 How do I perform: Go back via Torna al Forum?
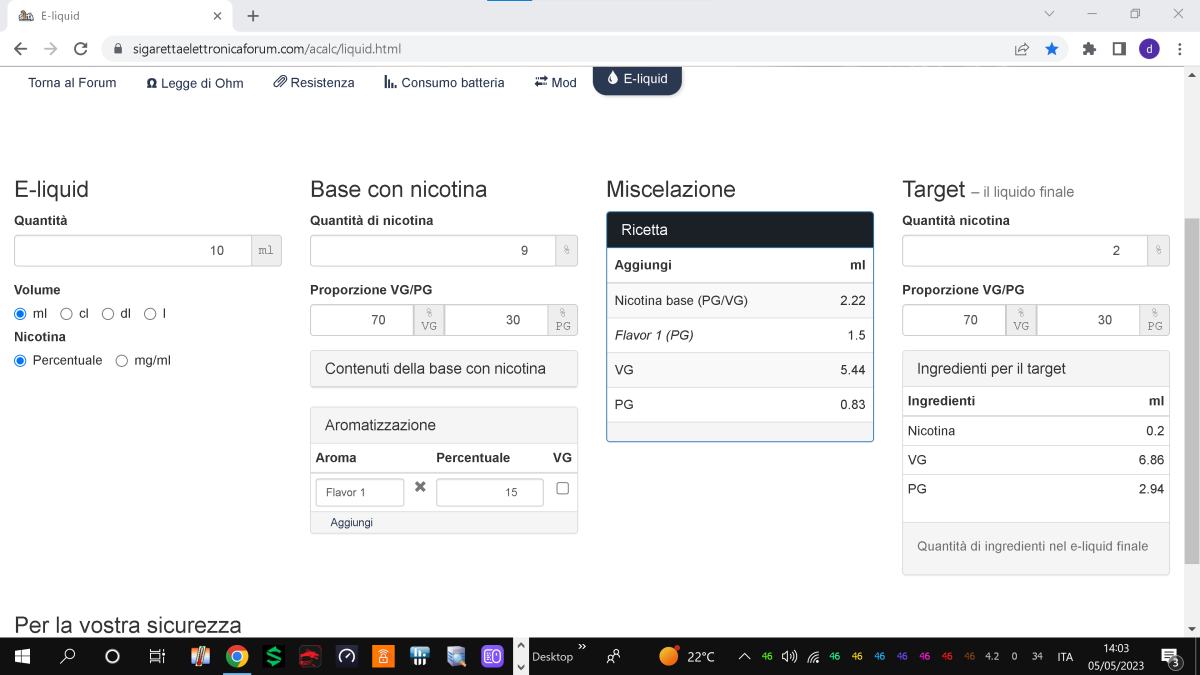pyautogui.click(x=72, y=83)
